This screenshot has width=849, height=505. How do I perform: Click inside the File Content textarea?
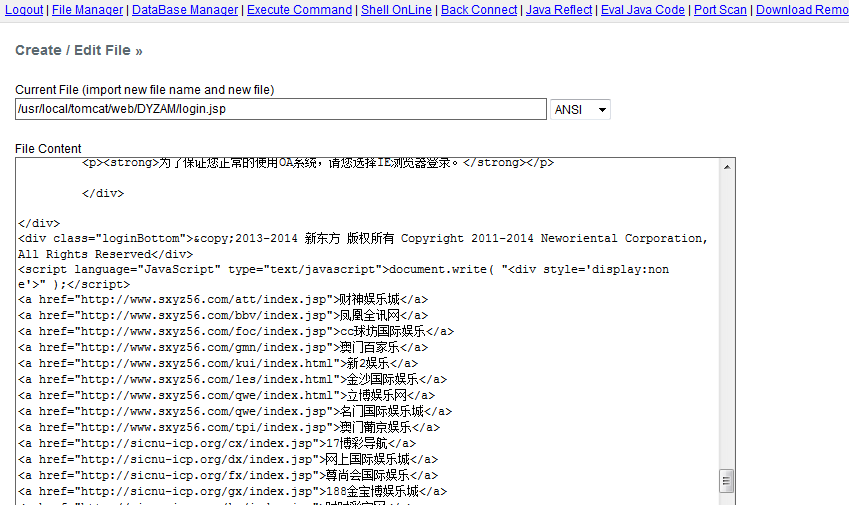click(x=367, y=331)
